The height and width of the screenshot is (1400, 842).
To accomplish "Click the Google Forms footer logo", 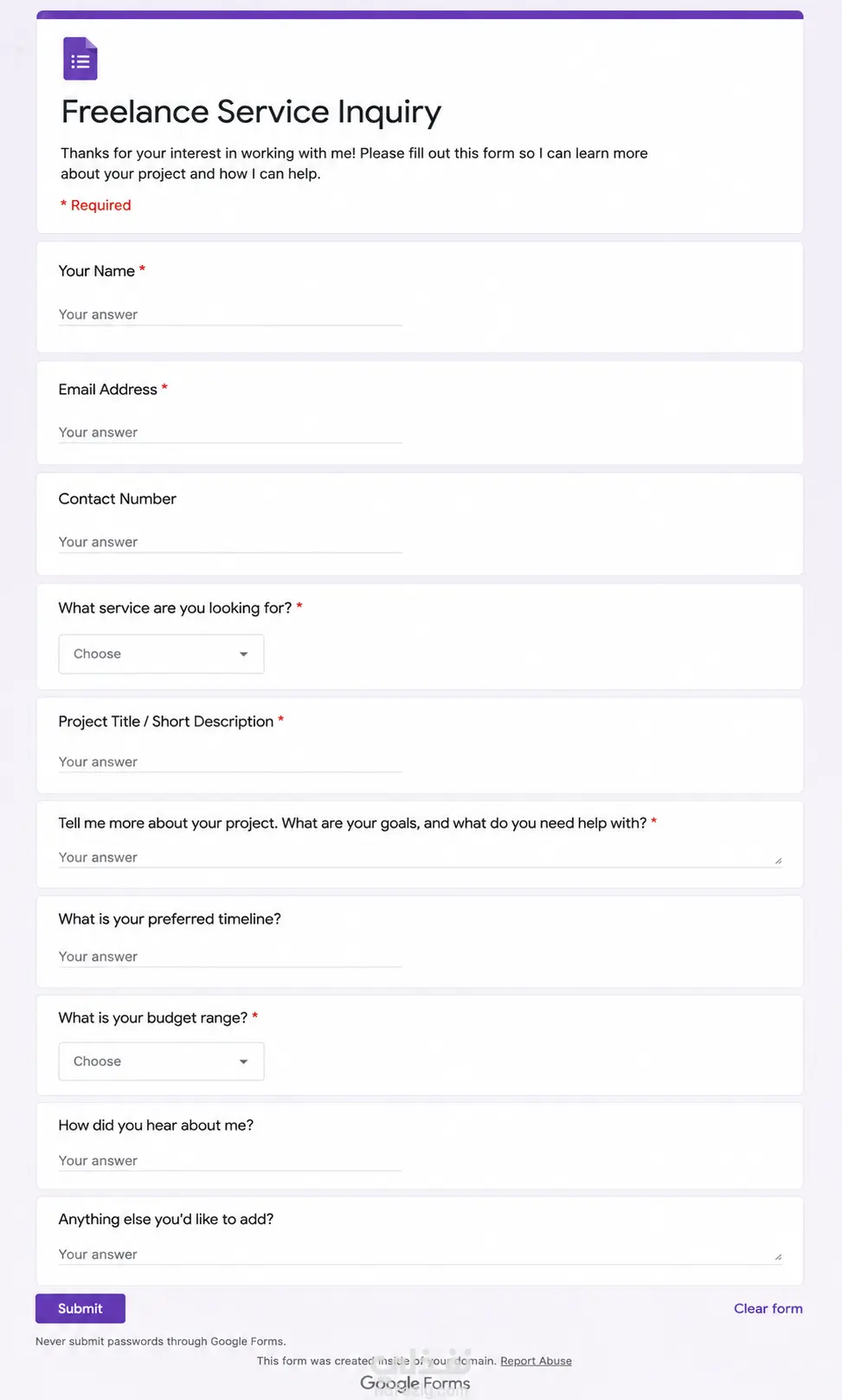I will [415, 1383].
